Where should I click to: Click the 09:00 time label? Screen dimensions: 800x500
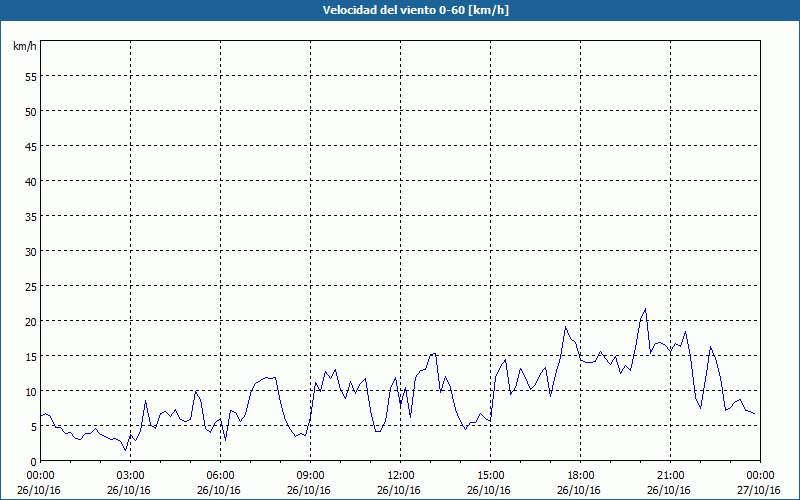point(309,475)
